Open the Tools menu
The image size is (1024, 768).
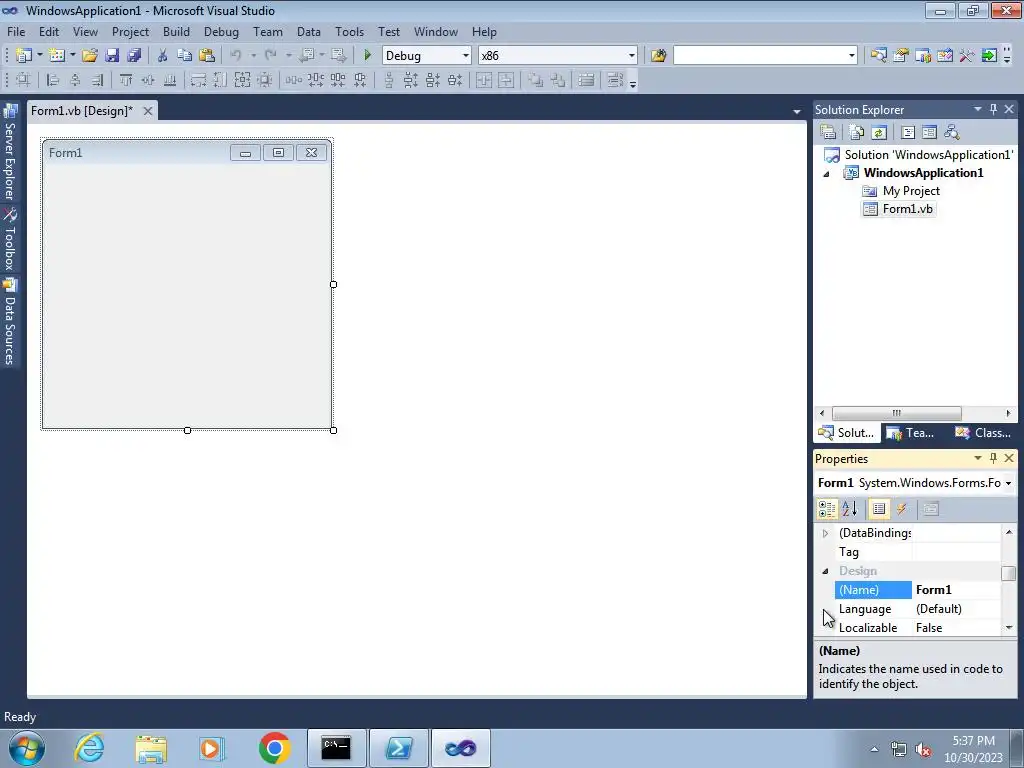click(x=349, y=31)
